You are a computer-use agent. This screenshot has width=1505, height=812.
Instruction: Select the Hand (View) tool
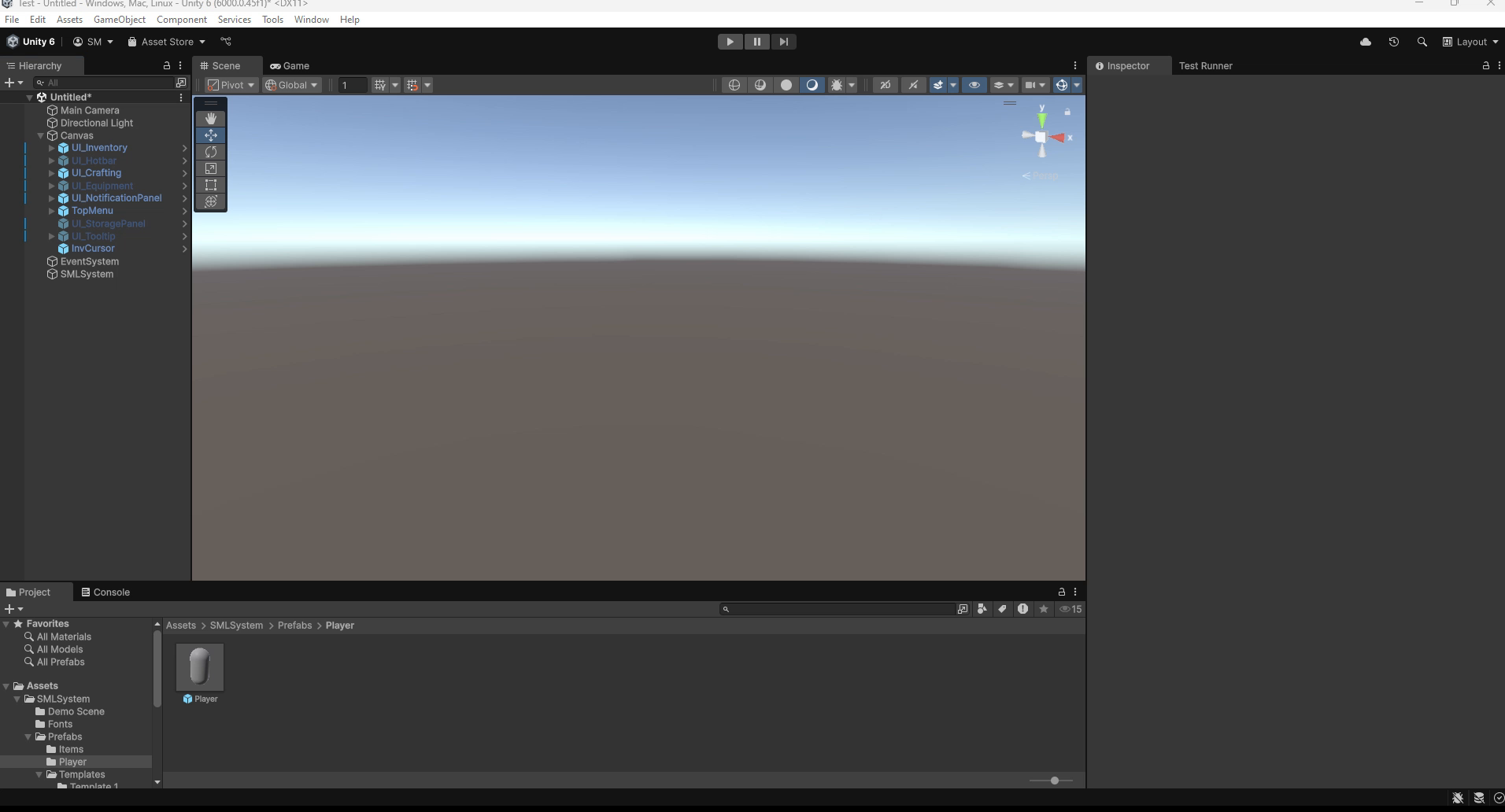click(x=211, y=119)
